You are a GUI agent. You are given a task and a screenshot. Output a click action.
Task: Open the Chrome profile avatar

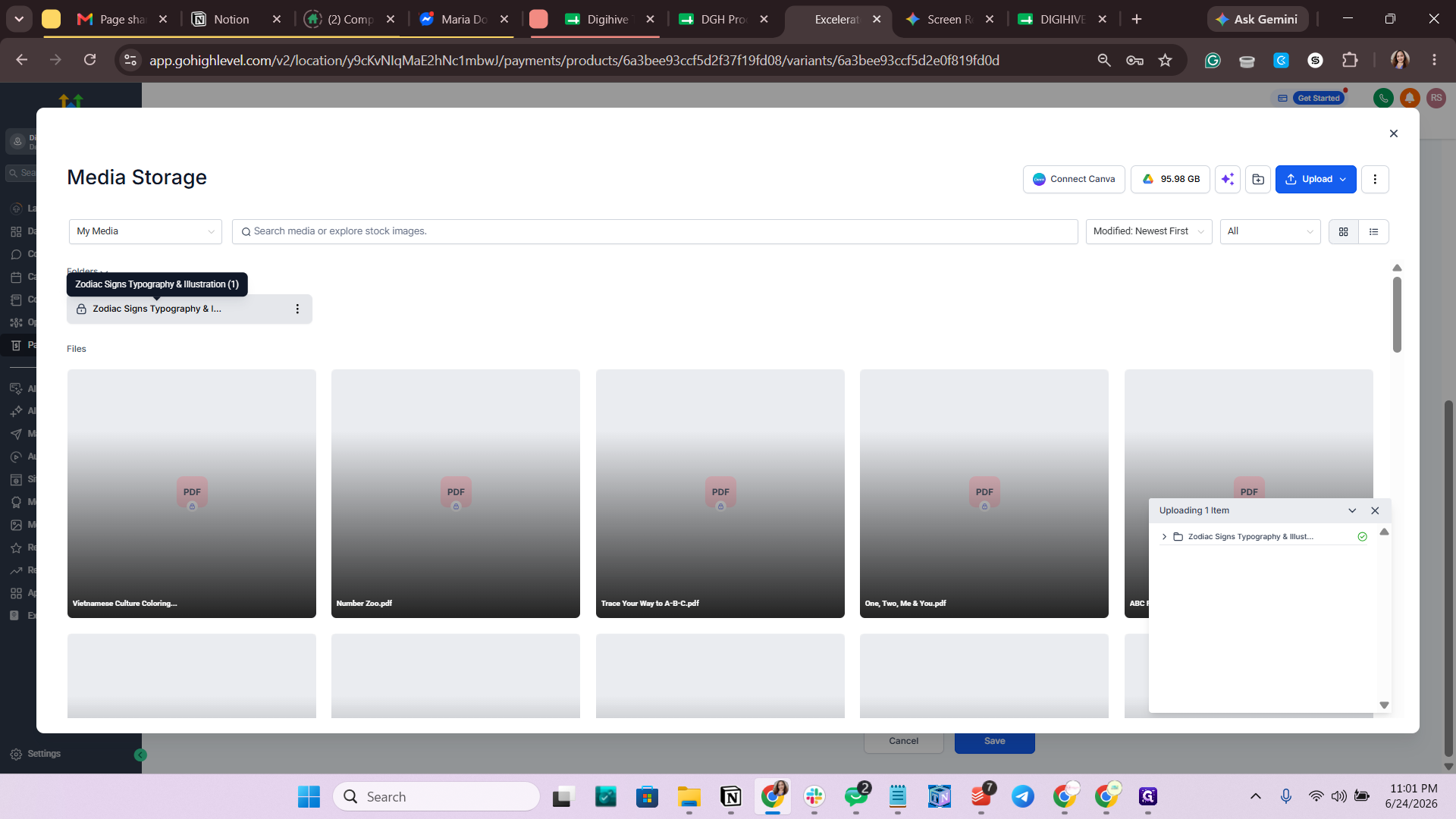tap(1400, 61)
